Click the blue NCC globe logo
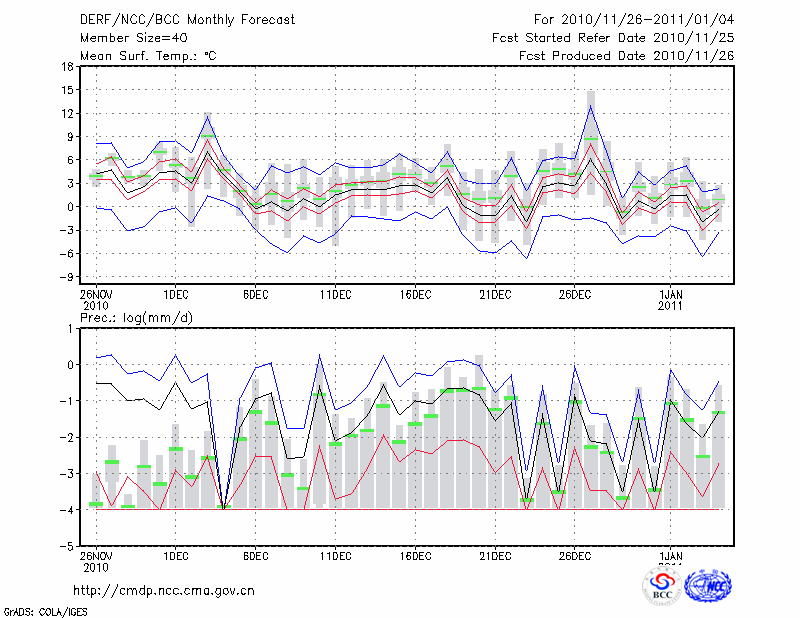This screenshot has height=618, width=800. pos(707,586)
